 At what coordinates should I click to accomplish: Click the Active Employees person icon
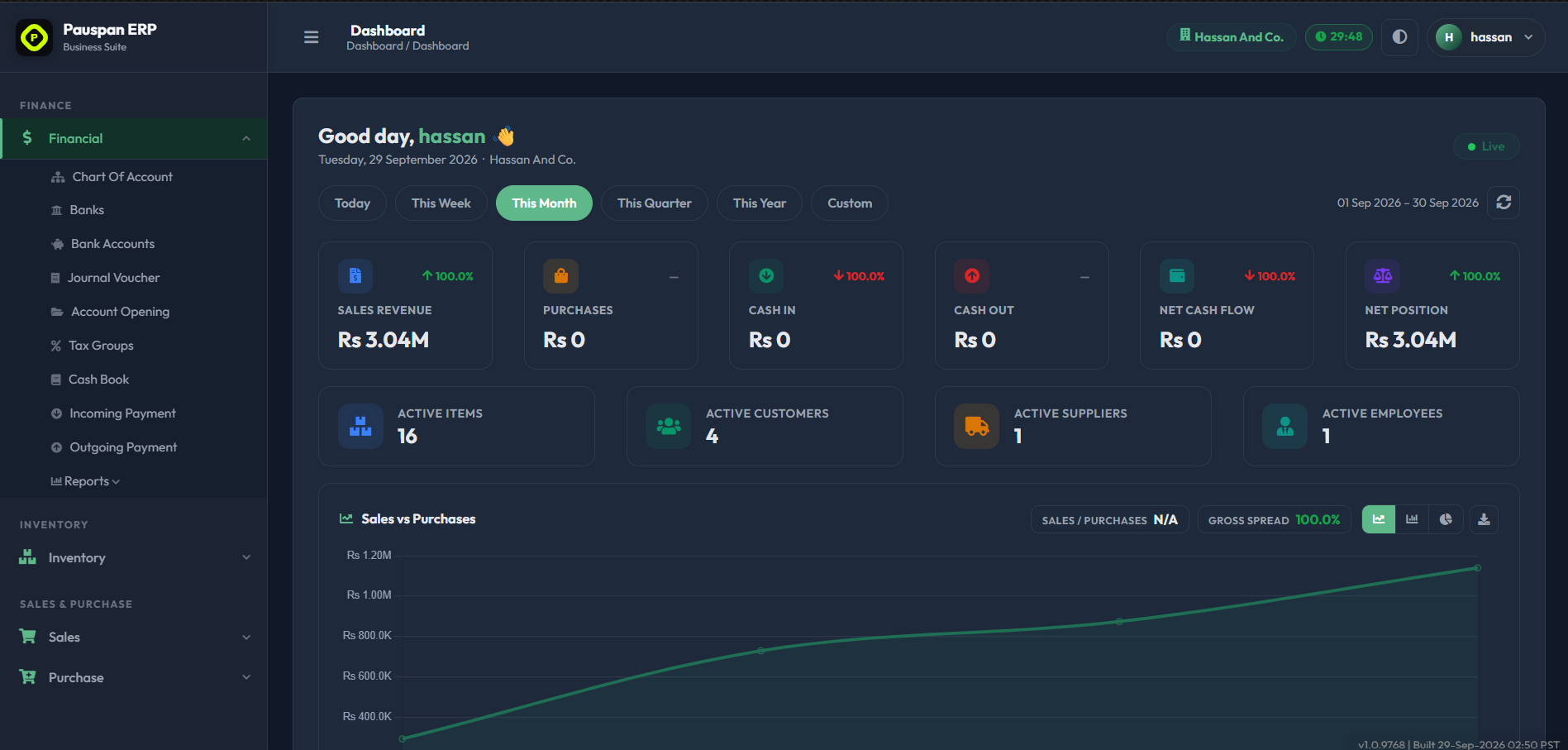(1285, 426)
